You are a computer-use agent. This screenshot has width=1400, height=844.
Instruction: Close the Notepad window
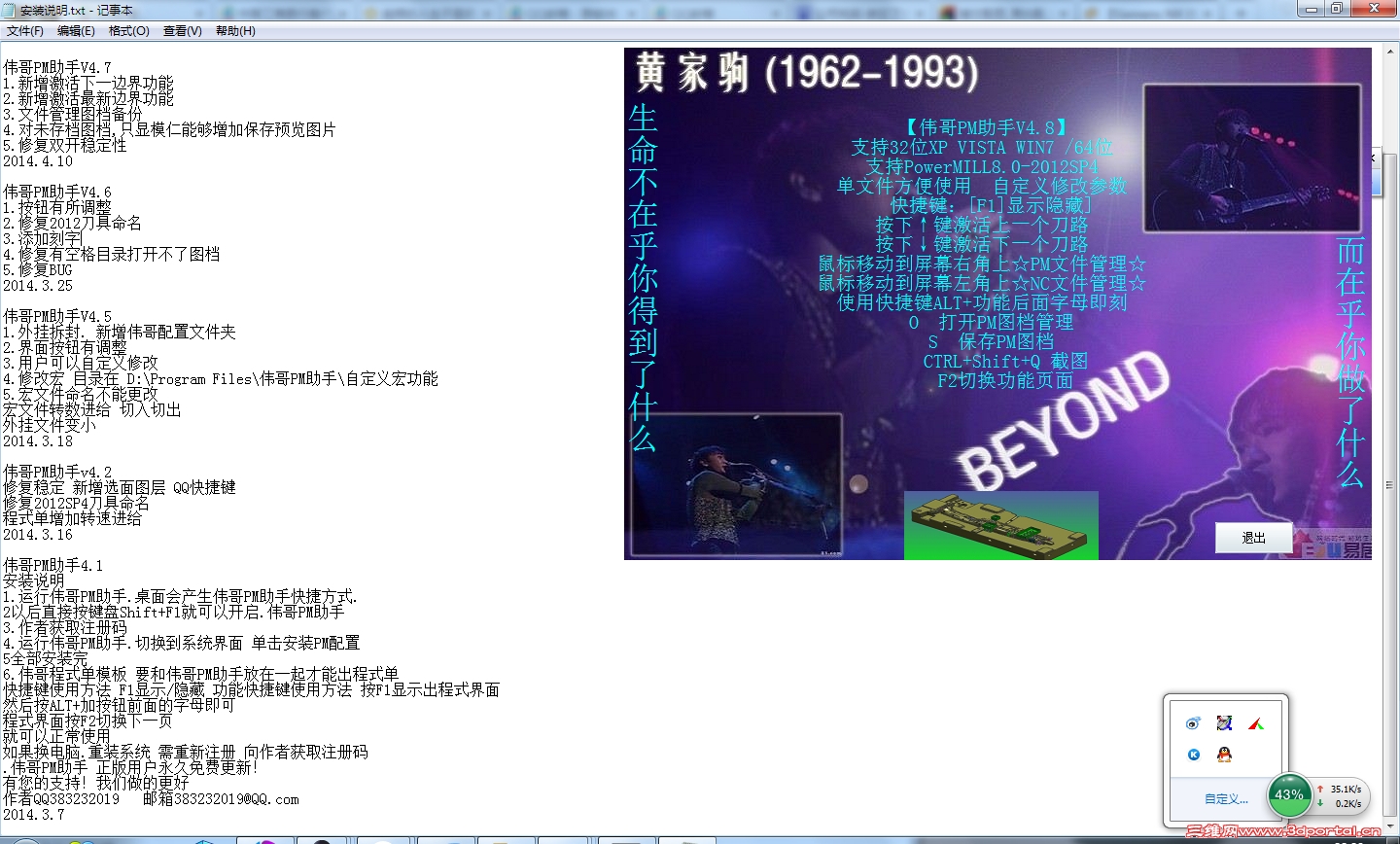tap(1375, 9)
